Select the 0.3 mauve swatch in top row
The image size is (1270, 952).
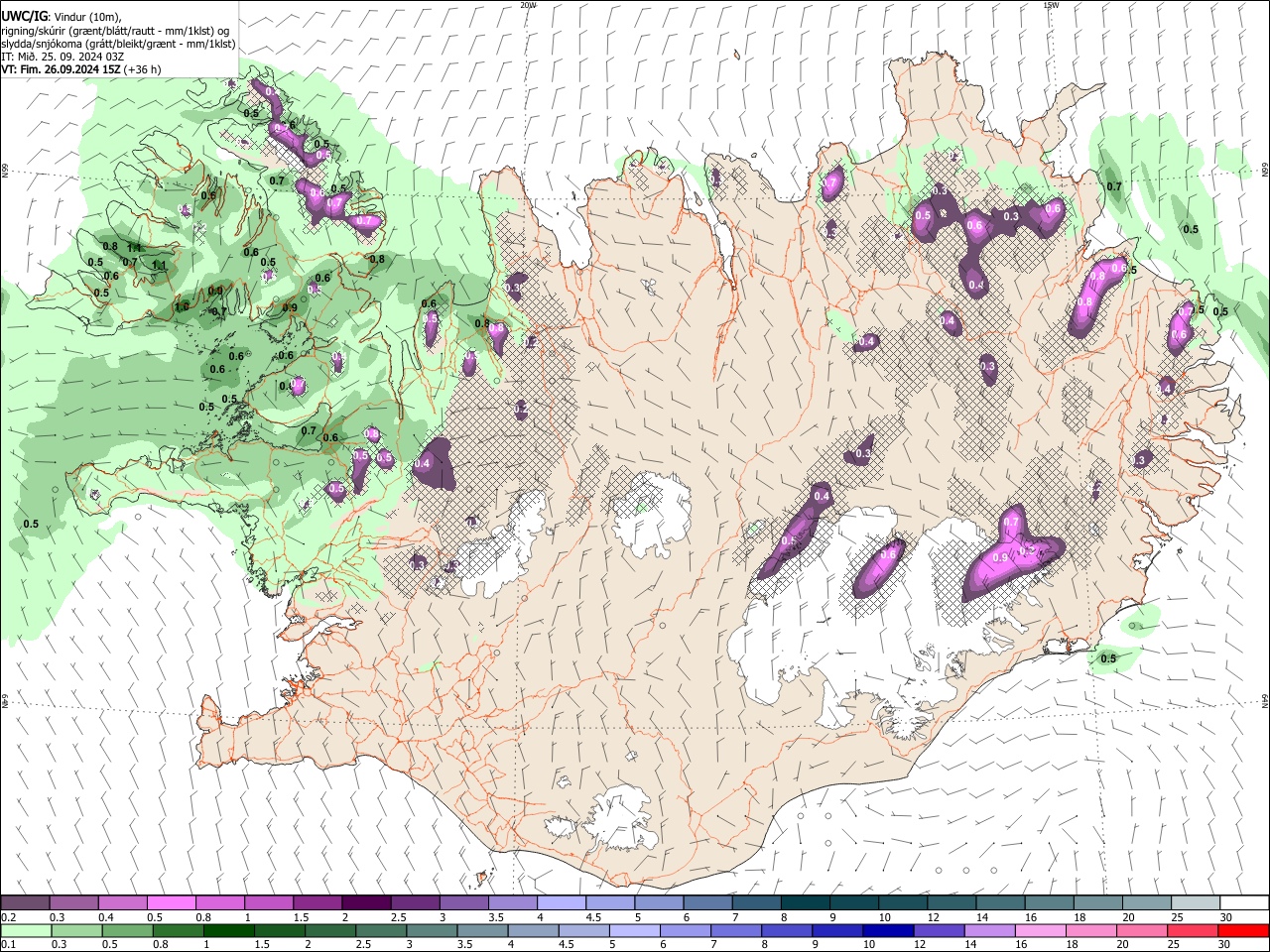coord(74,903)
